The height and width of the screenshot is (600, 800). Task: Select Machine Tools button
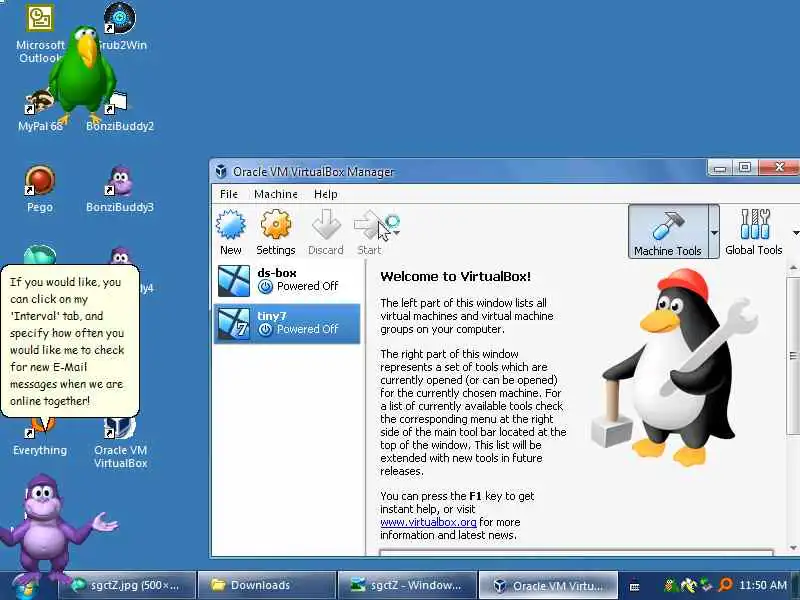pos(668,232)
